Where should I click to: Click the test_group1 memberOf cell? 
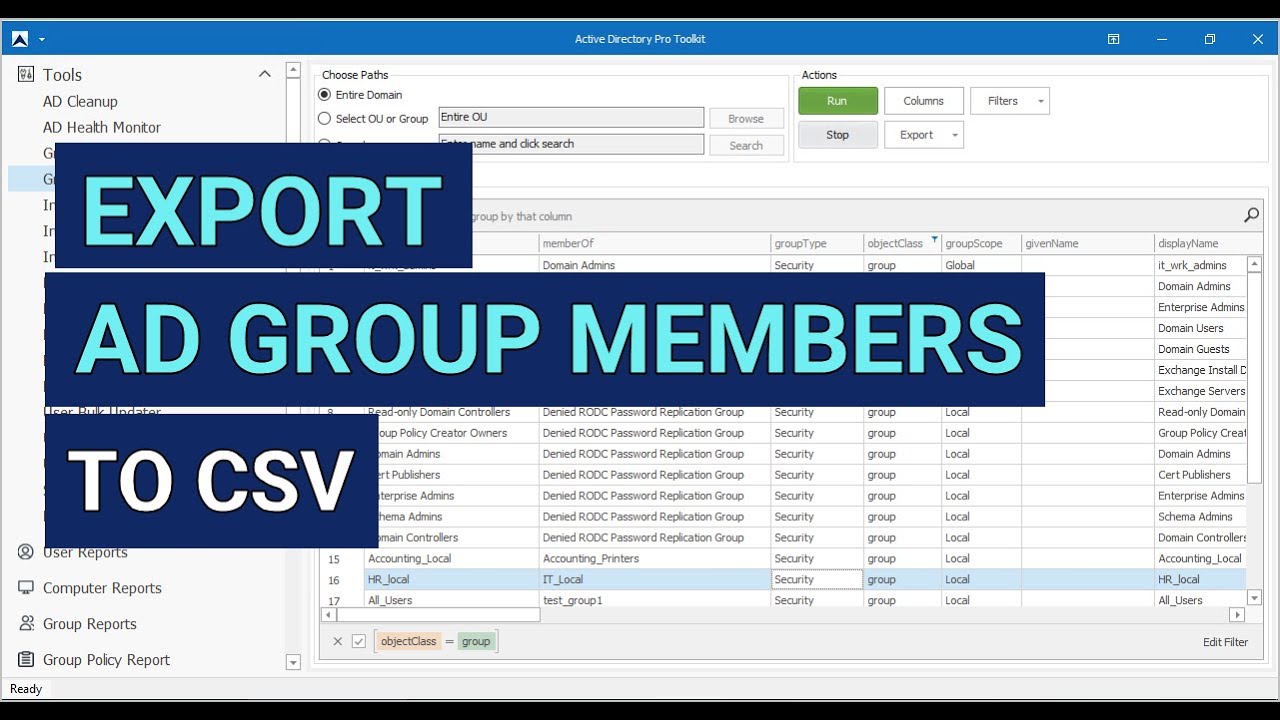click(655, 600)
